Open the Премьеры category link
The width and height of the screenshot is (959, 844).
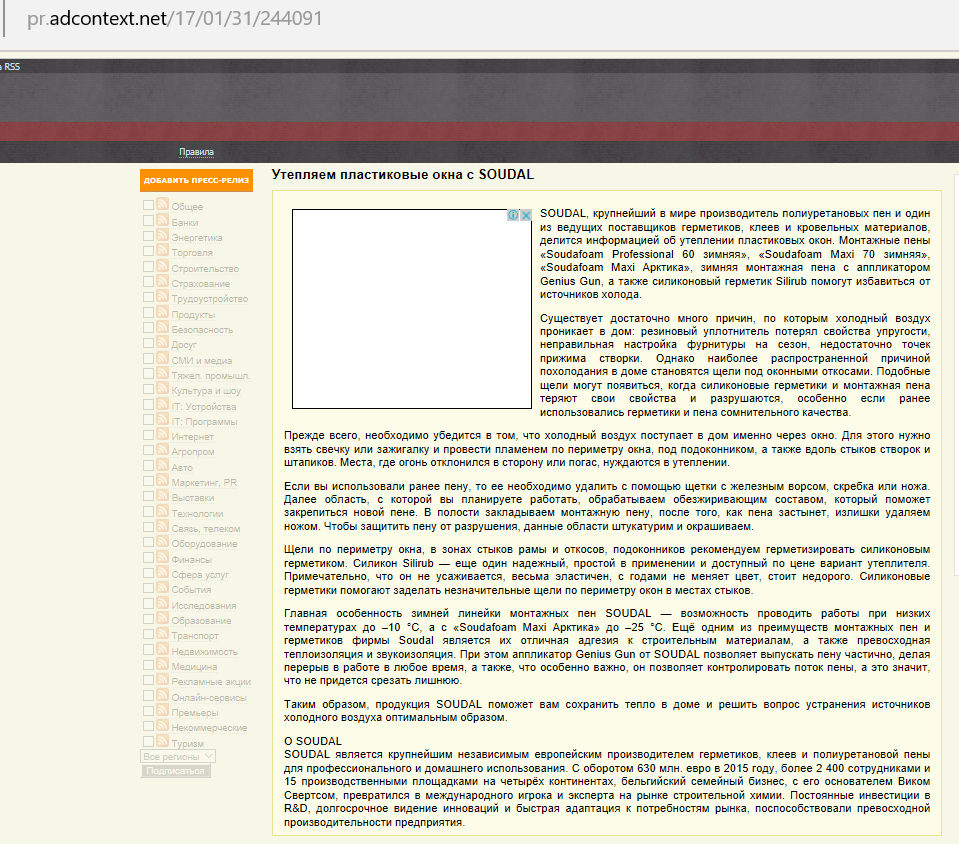point(195,713)
